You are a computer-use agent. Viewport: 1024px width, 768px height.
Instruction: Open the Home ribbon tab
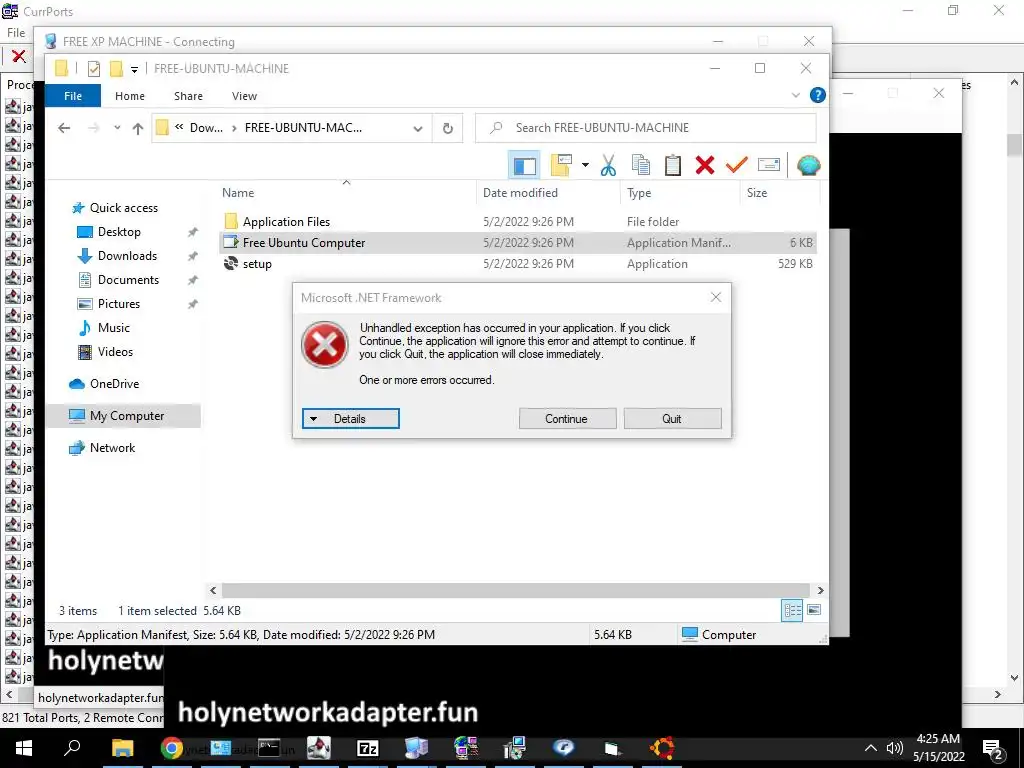coord(129,95)
